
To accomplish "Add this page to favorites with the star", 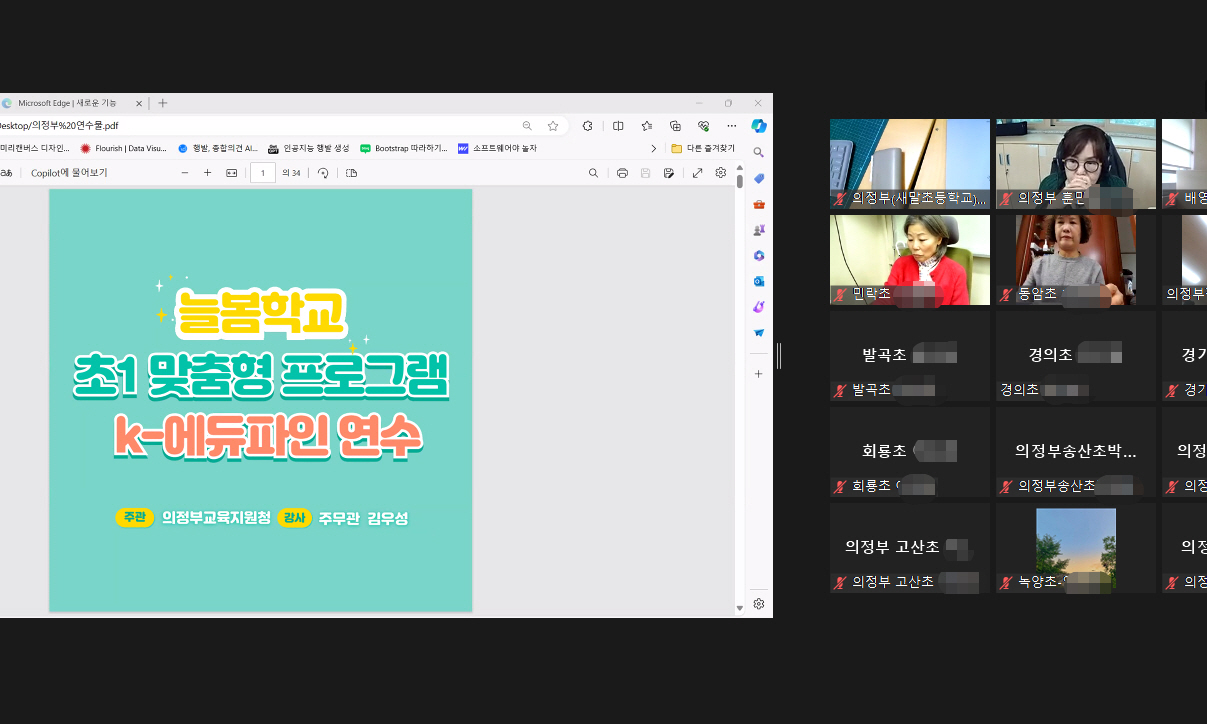I will pos(553,126).
